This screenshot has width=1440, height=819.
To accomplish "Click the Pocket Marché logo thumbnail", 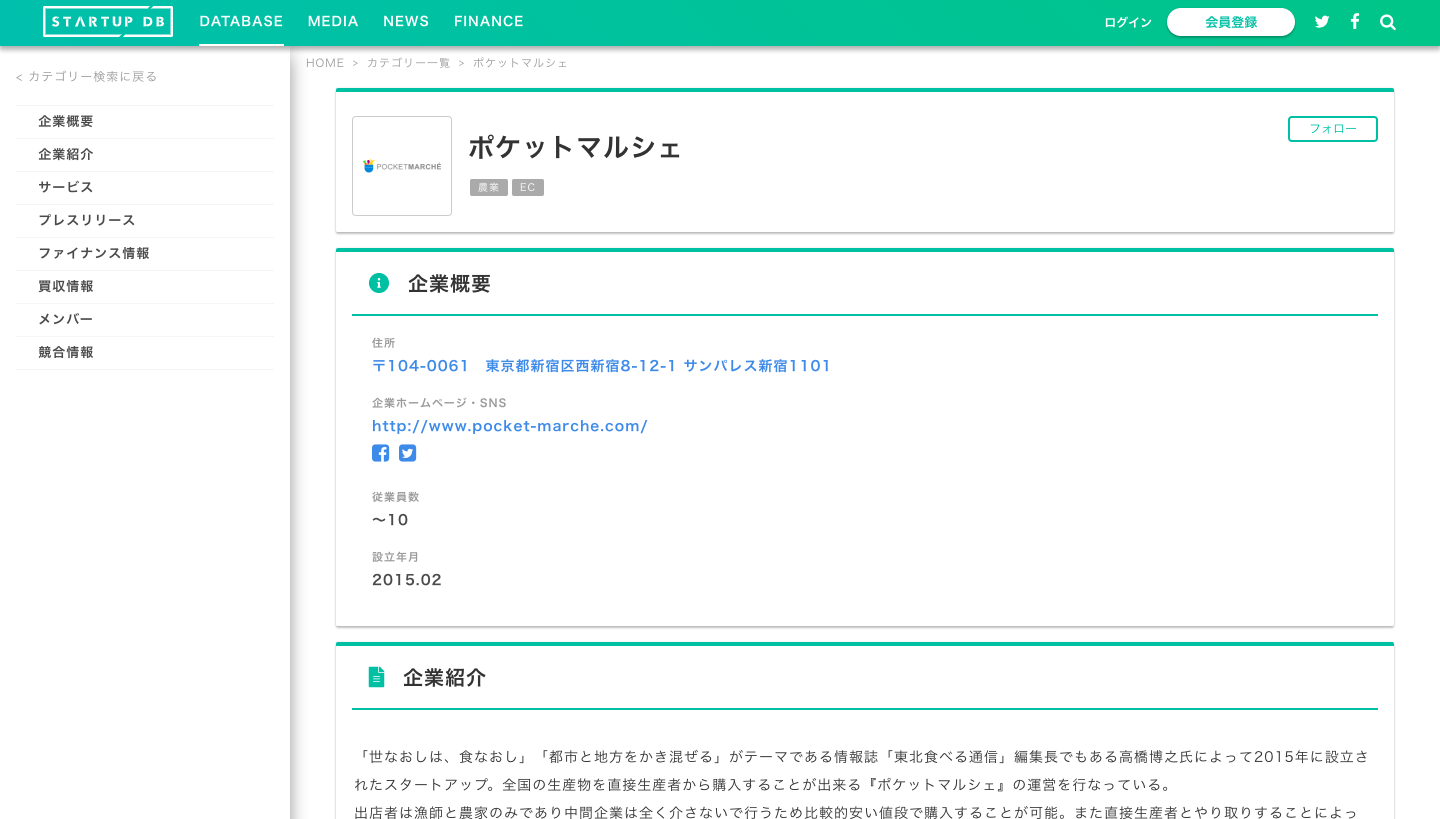I will tap(402, 166).
